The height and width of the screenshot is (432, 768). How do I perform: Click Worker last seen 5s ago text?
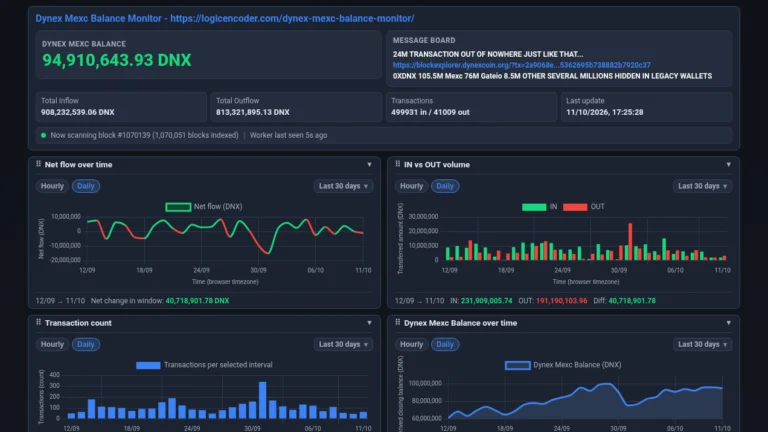tap(288, 135)
